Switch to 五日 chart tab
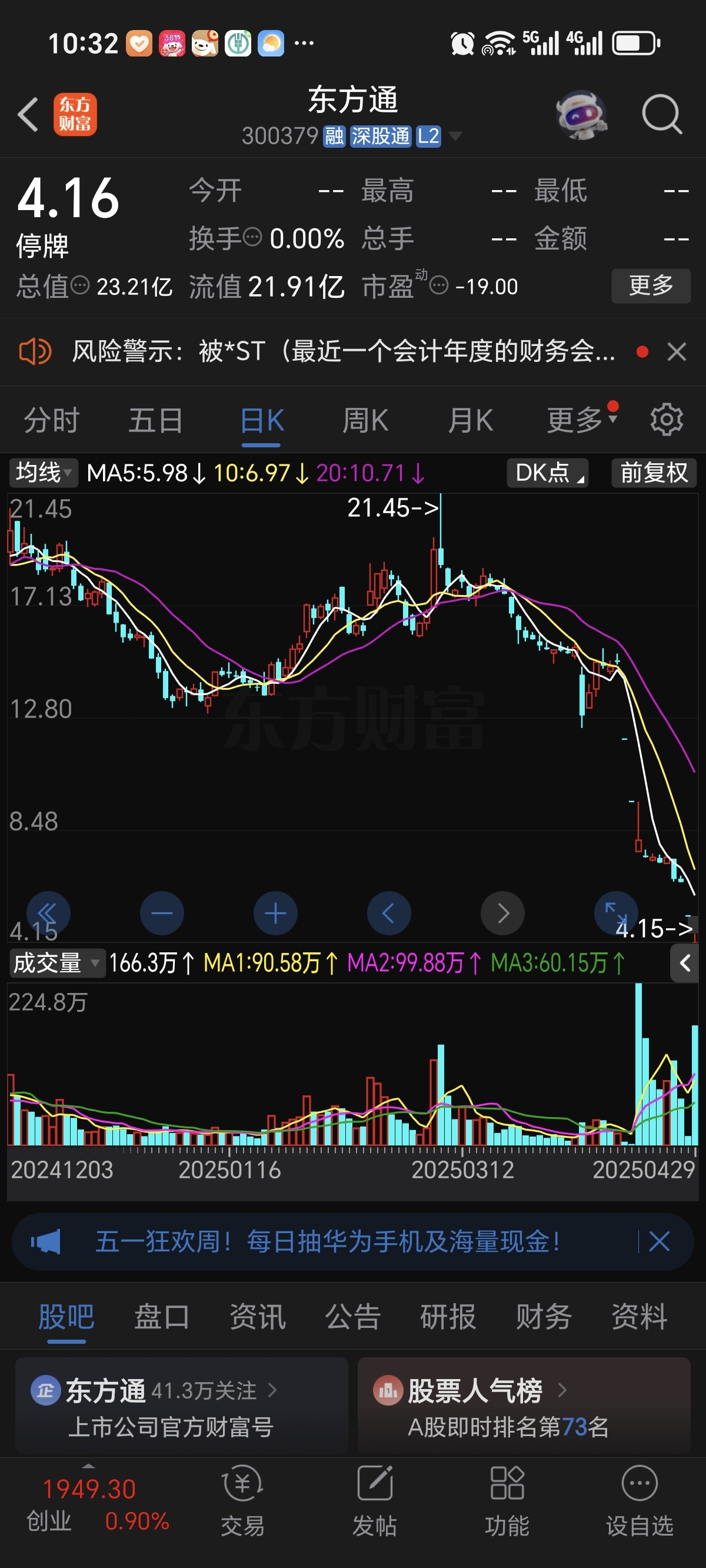The width and height of the screenshot is (706, 1568). [156, 420]
